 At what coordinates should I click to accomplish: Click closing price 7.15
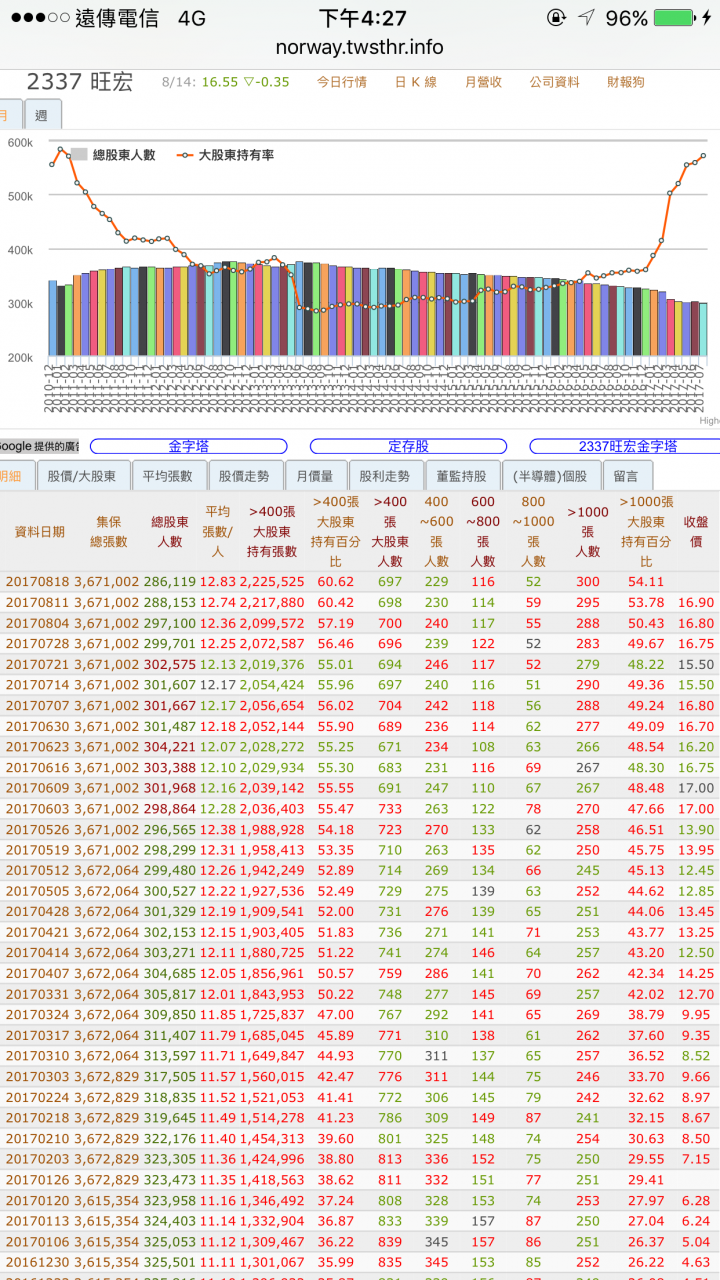(696, 1159)
